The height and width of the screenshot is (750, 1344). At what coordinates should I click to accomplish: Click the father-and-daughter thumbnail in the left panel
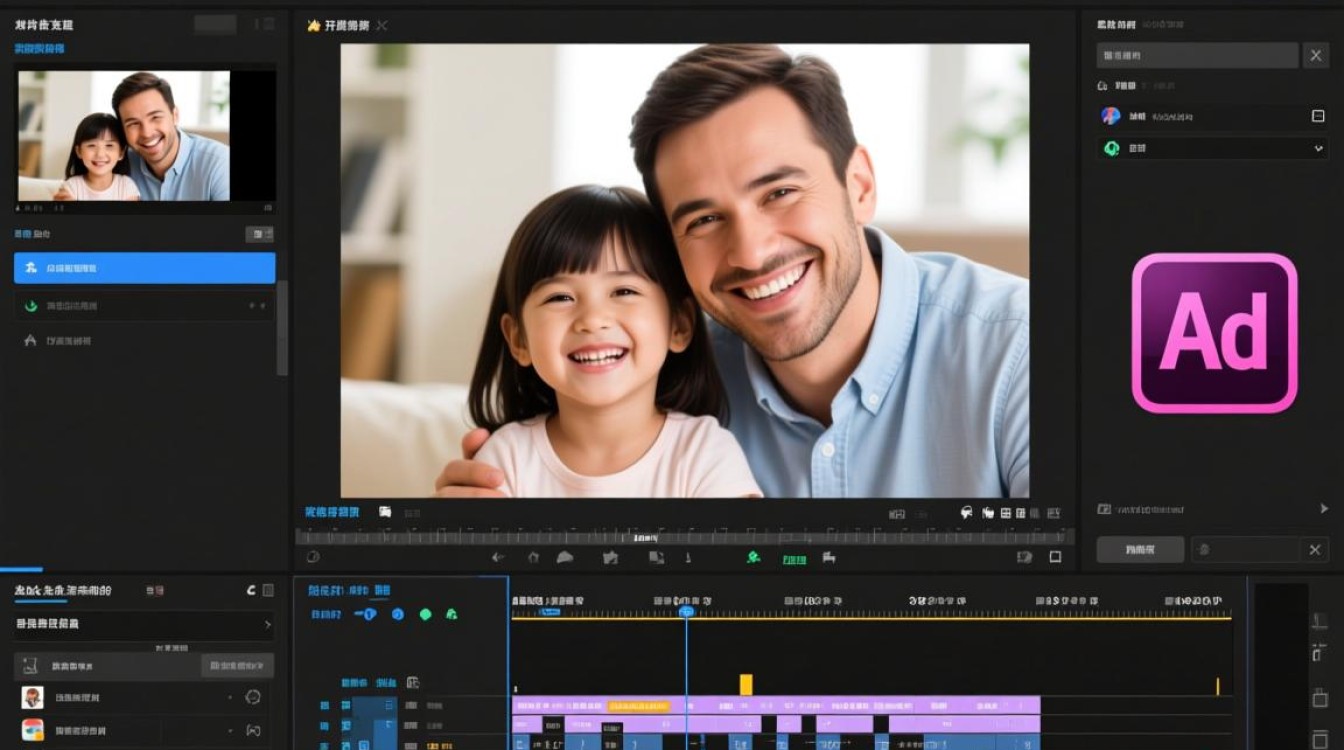(124, 136)
